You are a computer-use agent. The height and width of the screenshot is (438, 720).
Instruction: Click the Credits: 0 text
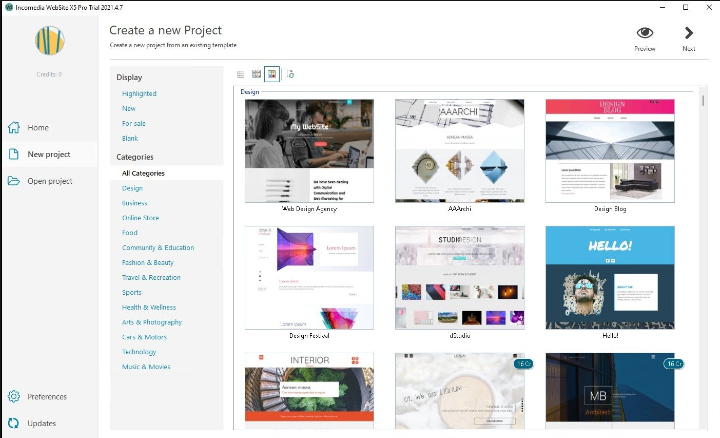pyautogui.click(x=49, y=74)
